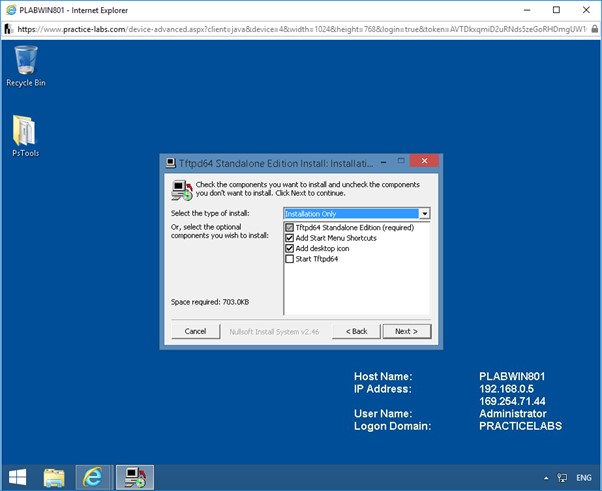
Task: Toggle Tftpd64 Standalone Edition (required) checkbox
Action: pos(289,228)
